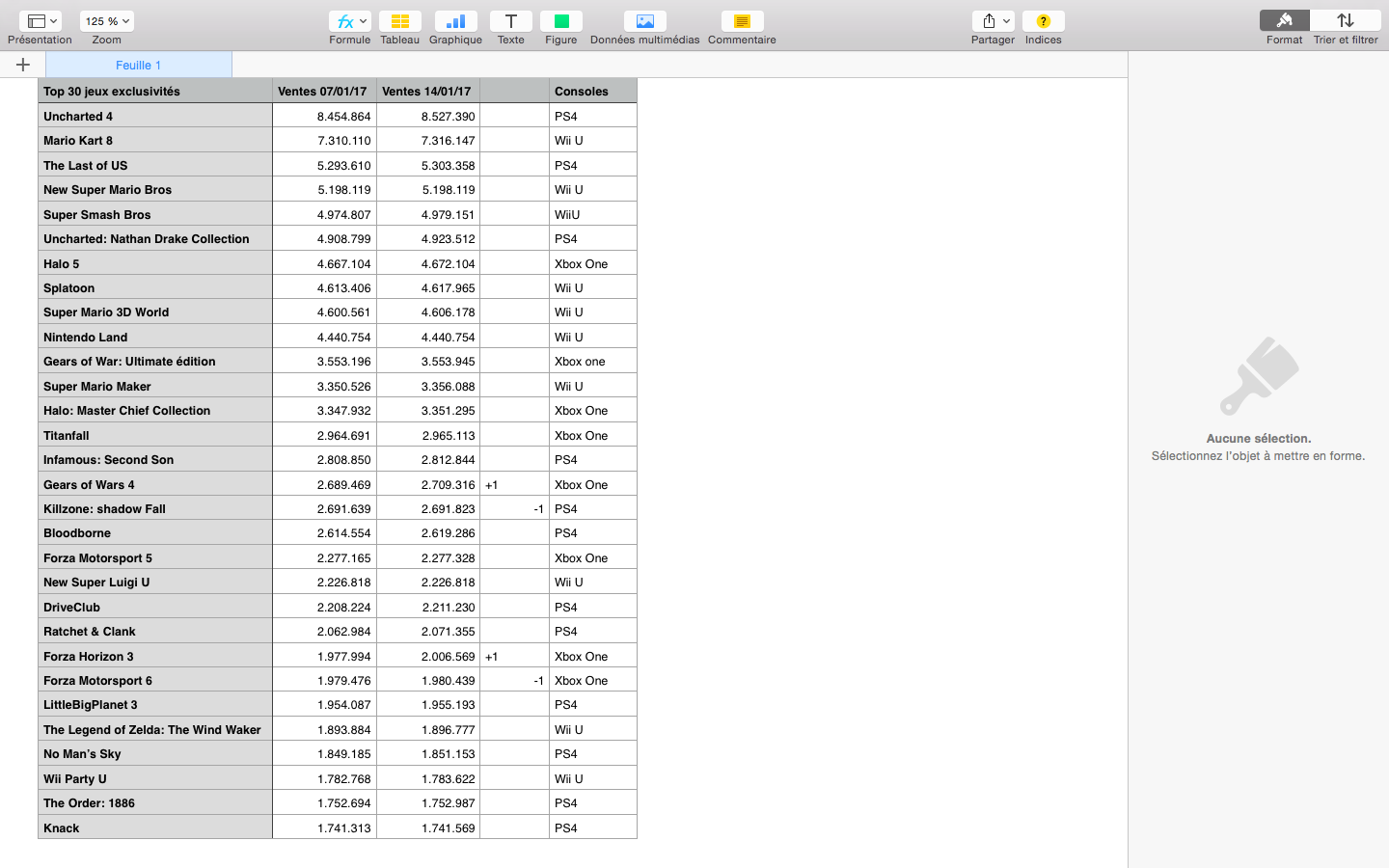
Task: Select 'PS4' console cell in Knack row
Action: [x=593, y=827]
